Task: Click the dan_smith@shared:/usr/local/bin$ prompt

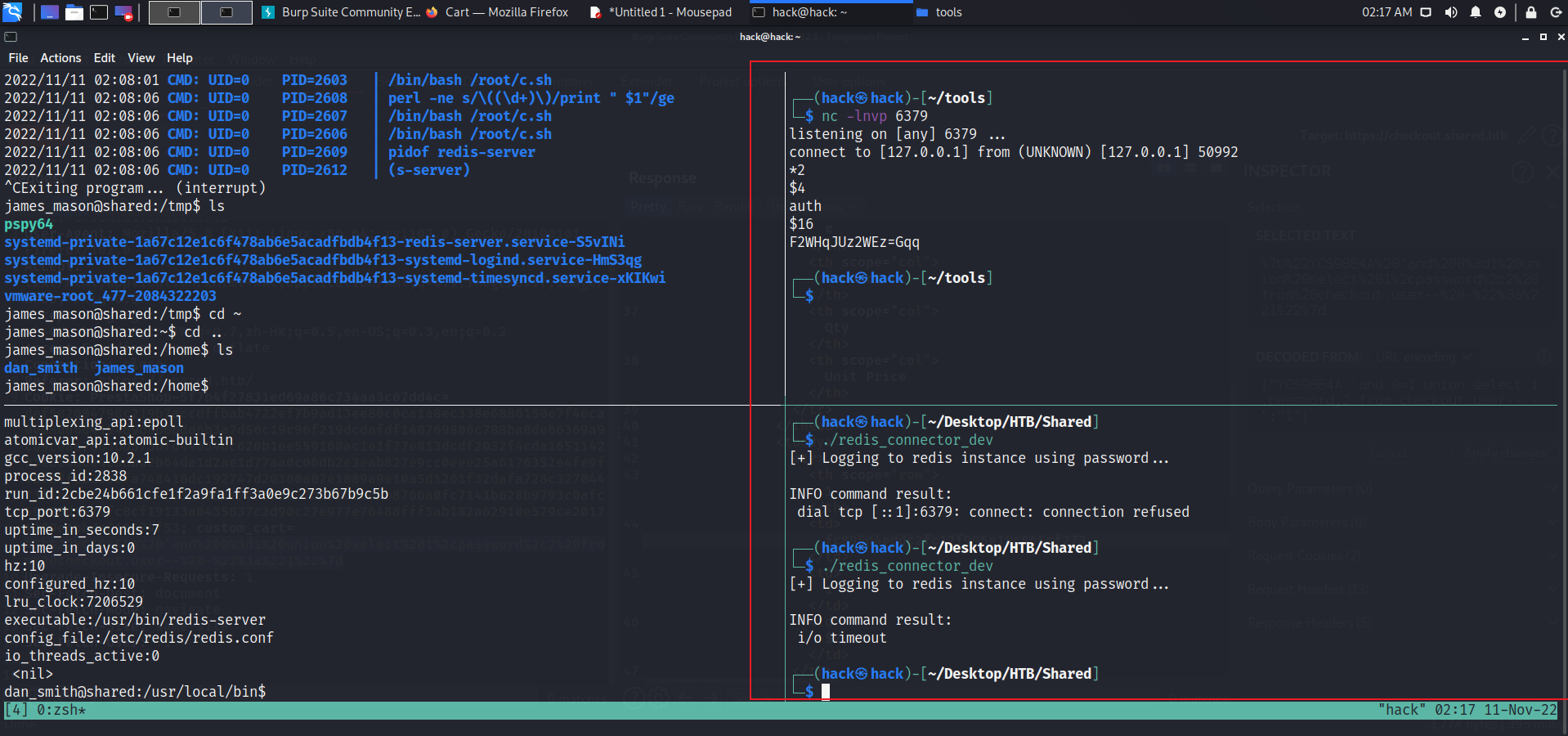Action: tap(135, 692)
